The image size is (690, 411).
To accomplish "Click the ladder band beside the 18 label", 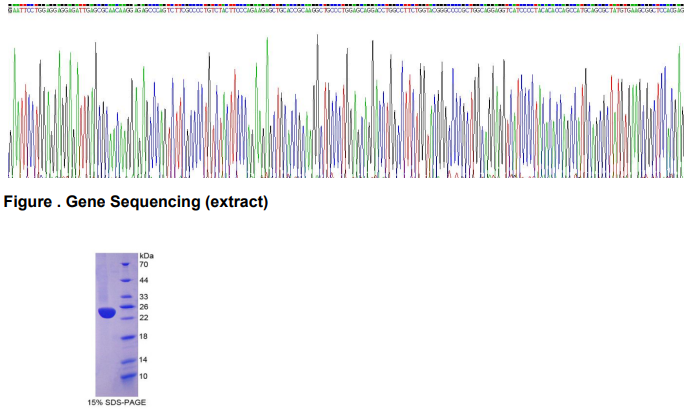I will coord(126,337).
